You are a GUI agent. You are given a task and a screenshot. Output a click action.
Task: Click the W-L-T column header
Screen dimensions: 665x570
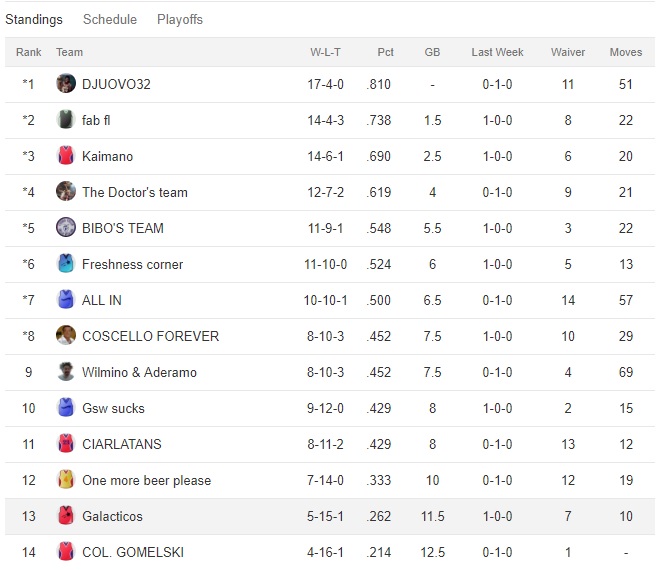tap(326, 52)
